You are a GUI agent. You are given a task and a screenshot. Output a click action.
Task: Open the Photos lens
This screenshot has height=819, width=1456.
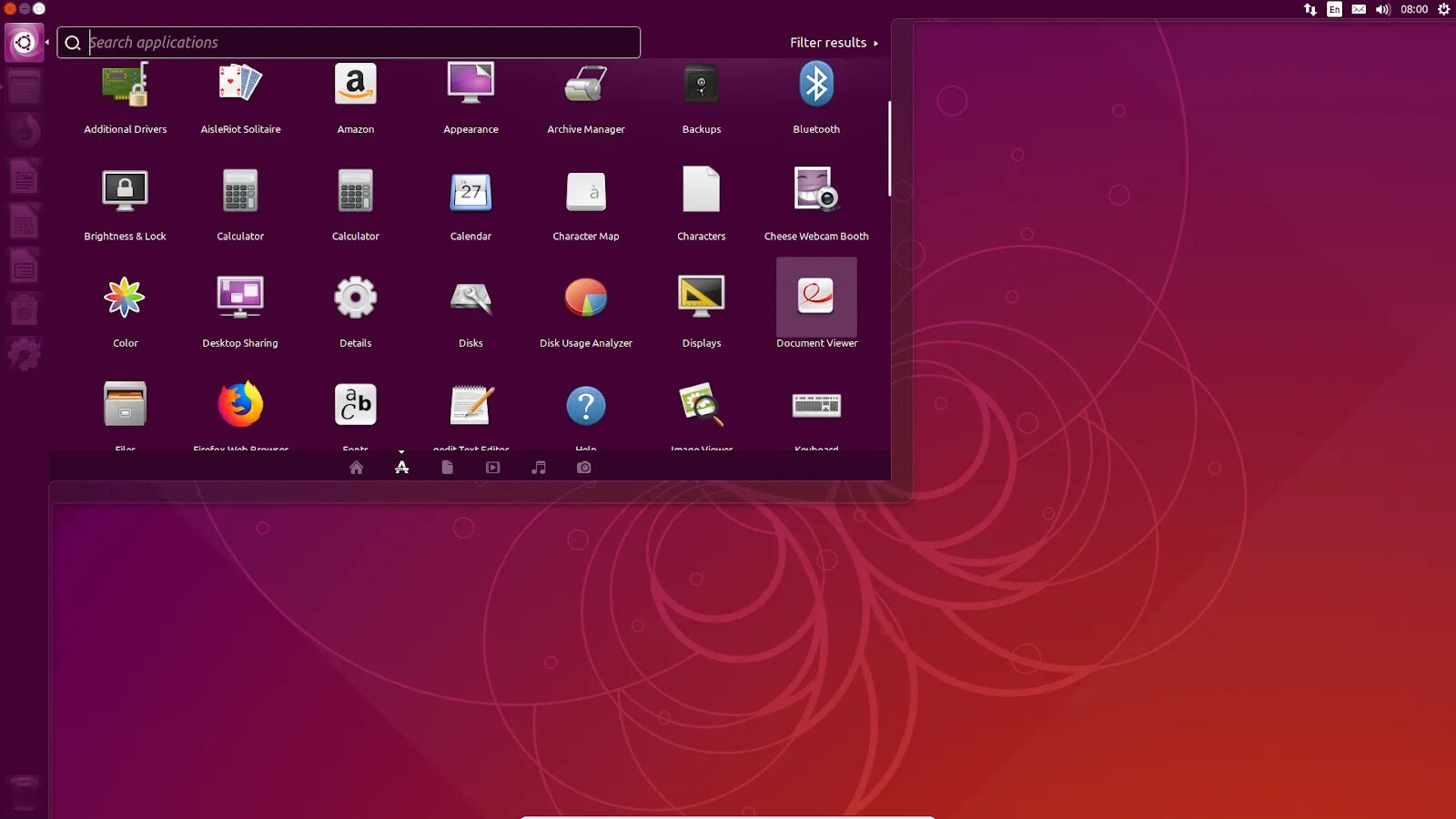click(583, 467)
